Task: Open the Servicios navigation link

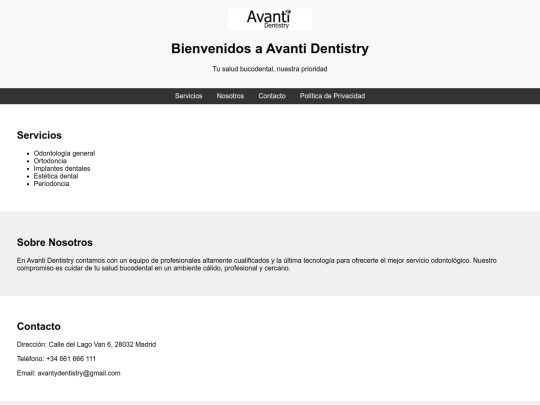Action: coord(188,96)
